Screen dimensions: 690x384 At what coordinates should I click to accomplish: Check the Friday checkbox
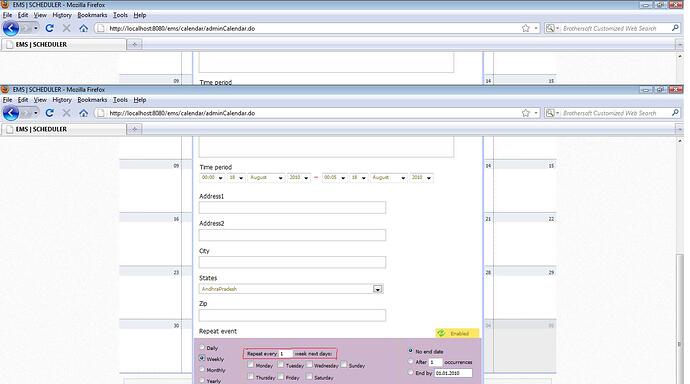tap(280, 377)
